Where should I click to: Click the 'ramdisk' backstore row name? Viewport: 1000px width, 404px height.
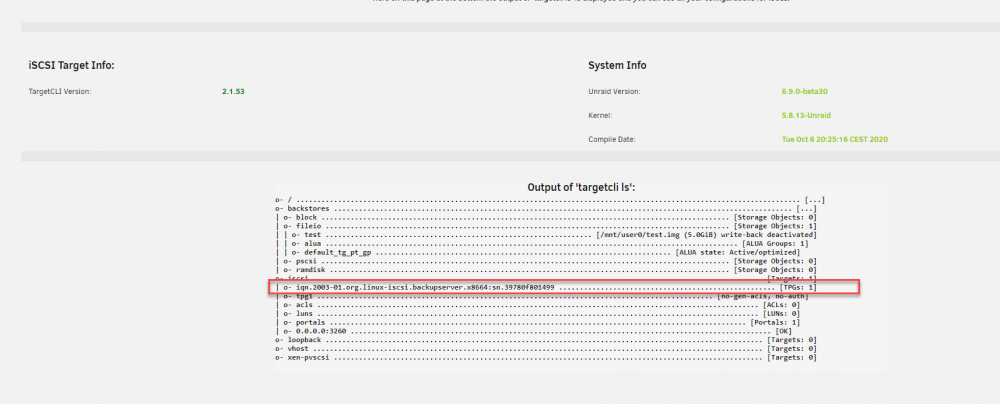tap(310, 270)
